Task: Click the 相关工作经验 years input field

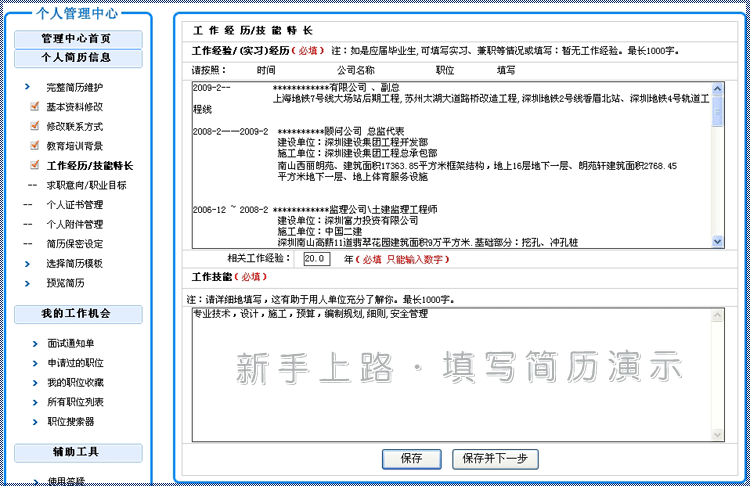Action: pyautogui.click(x=317, y=259)
